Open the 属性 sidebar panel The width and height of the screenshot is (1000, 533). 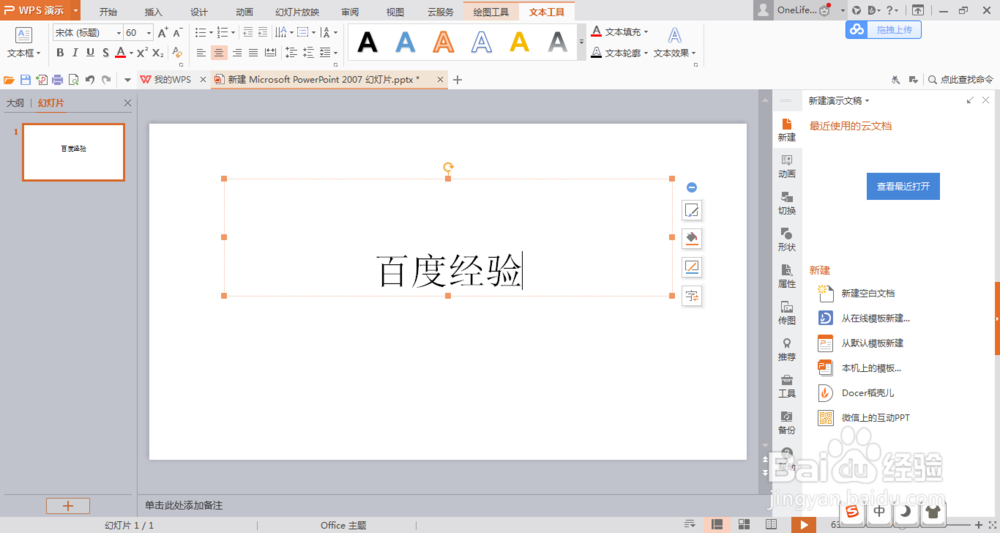point(786,275)
